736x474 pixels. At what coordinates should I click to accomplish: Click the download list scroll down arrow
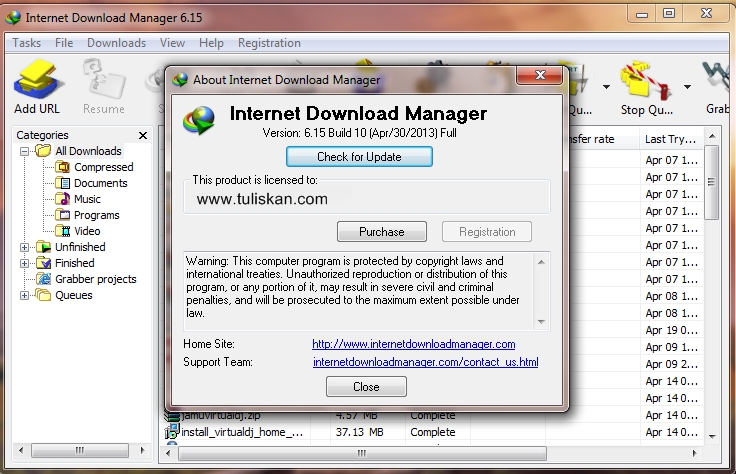tap(712, 436)
